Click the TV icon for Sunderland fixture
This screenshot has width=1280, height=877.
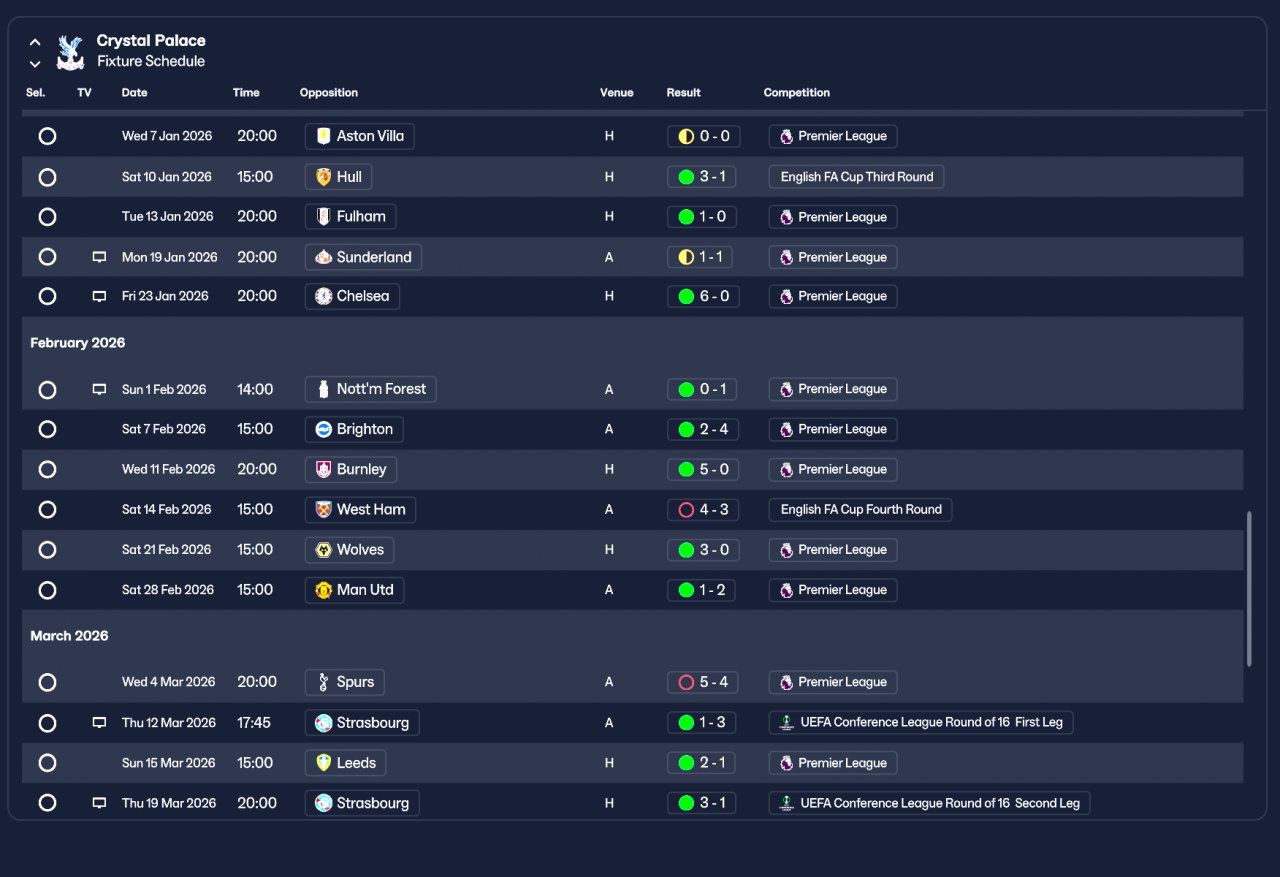[x=99, y=257]
